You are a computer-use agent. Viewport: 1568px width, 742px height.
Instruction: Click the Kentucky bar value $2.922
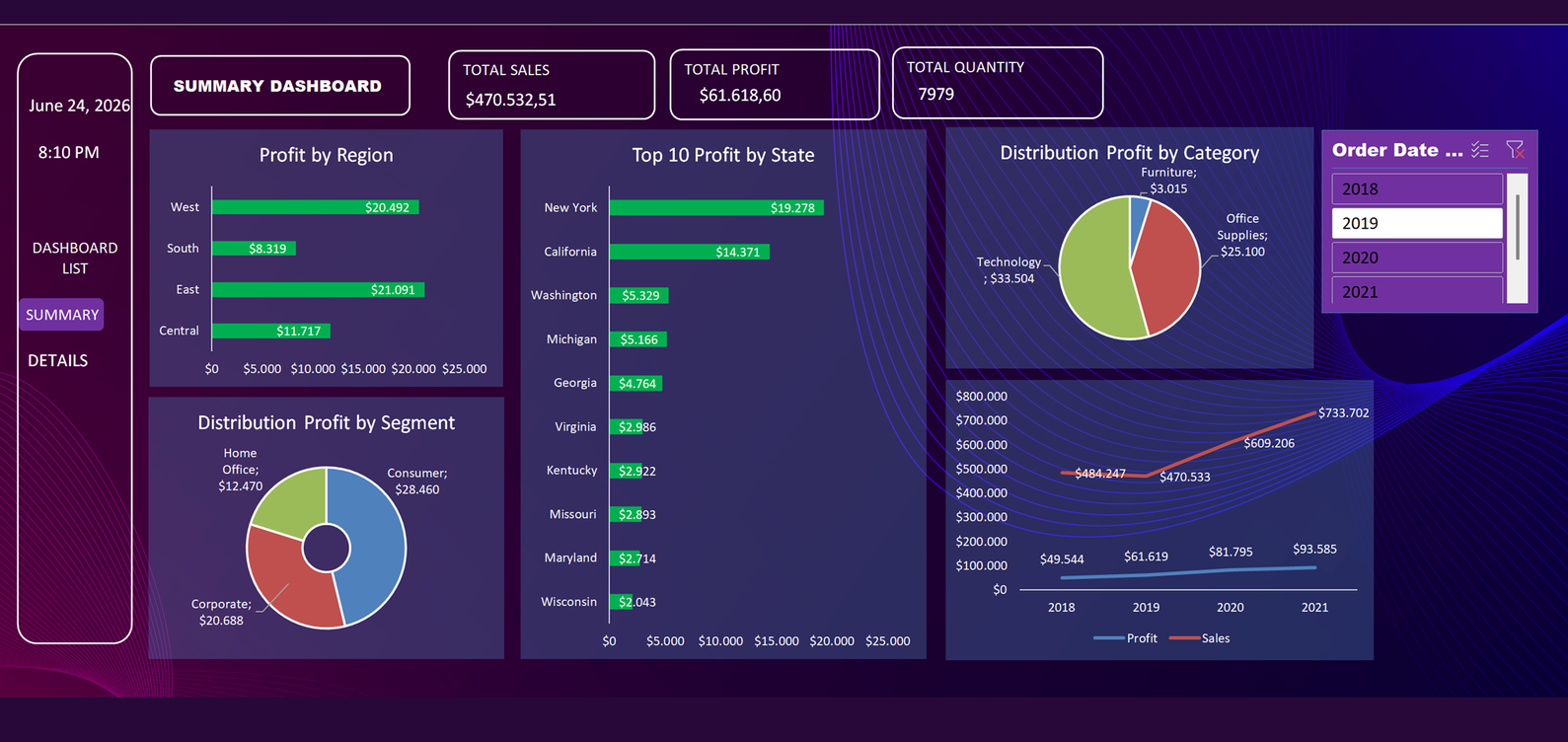(637, 471)
